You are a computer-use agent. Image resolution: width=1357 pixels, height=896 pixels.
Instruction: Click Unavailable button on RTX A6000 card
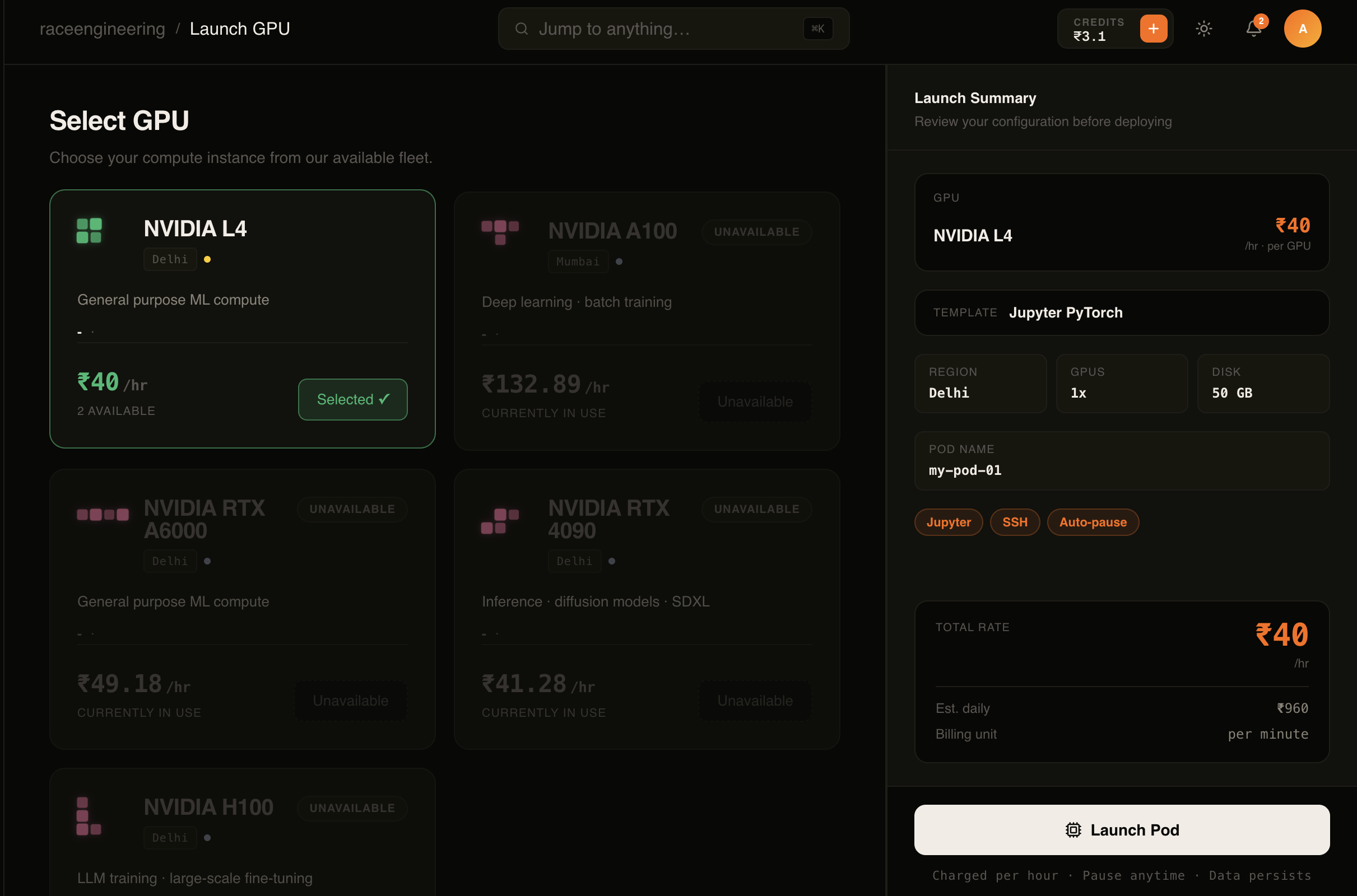click(350, 701)
